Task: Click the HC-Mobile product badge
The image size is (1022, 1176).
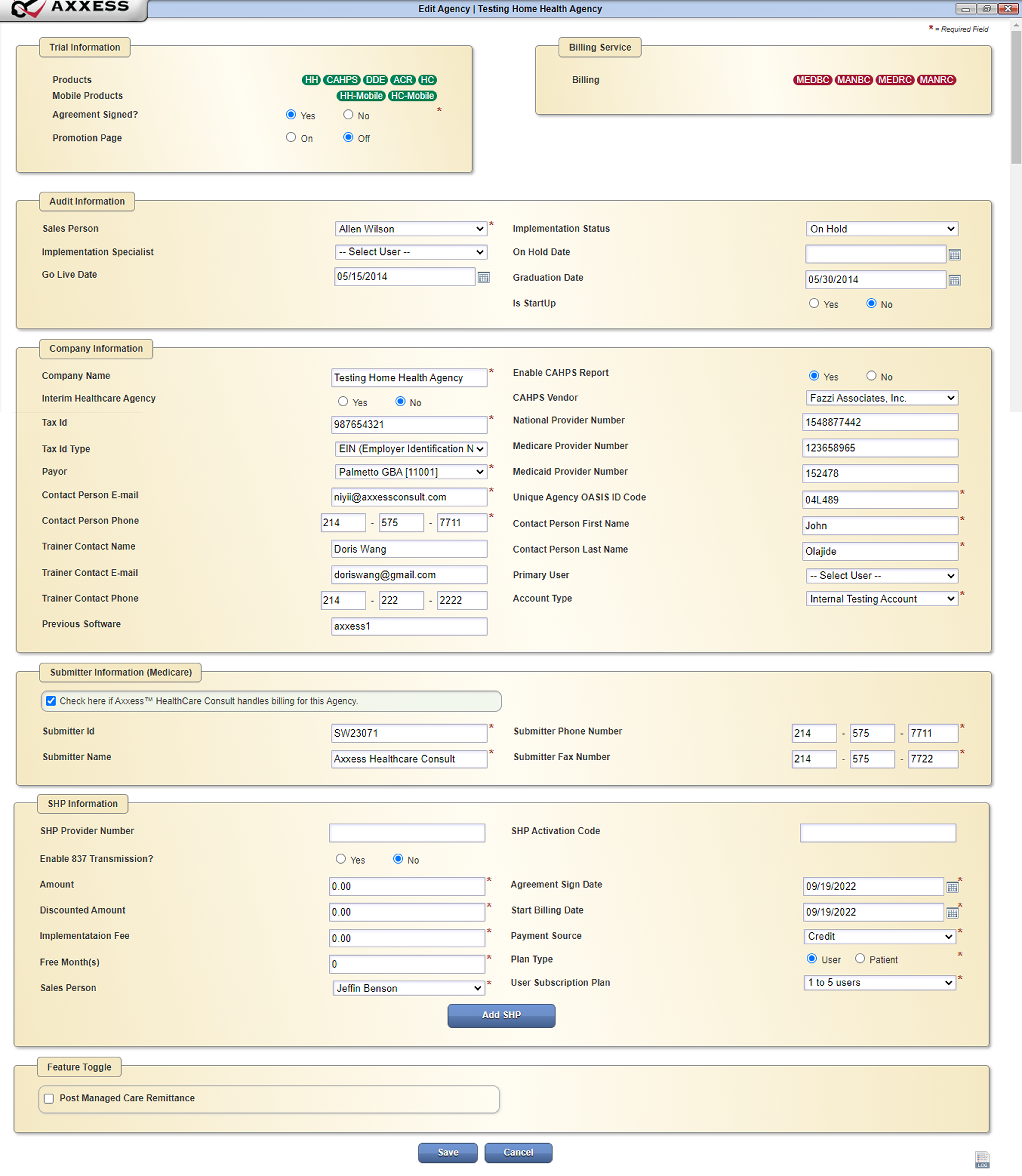Action: (x=412, y=96)
